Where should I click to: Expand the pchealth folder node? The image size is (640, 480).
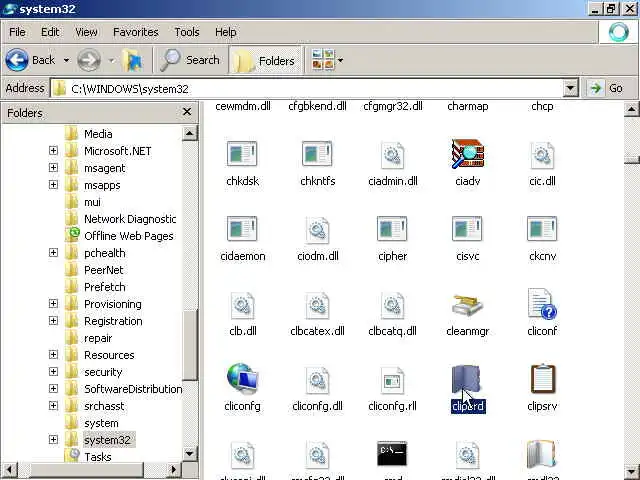[53, 253]
